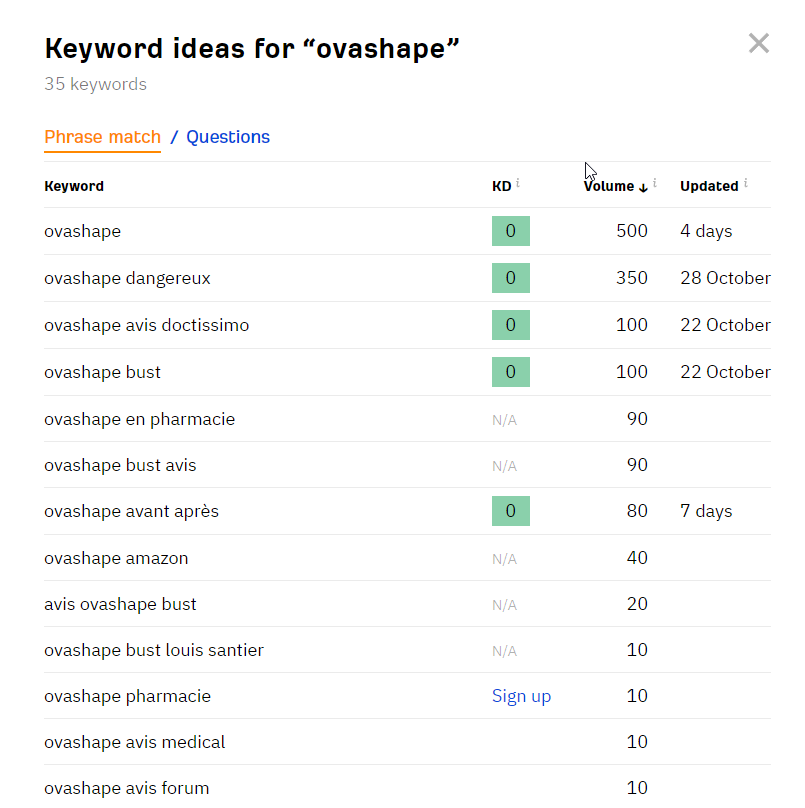Click Sign up link for ovashape pharmacie
The height and width of the screenshot is (808, 805).
521,696
